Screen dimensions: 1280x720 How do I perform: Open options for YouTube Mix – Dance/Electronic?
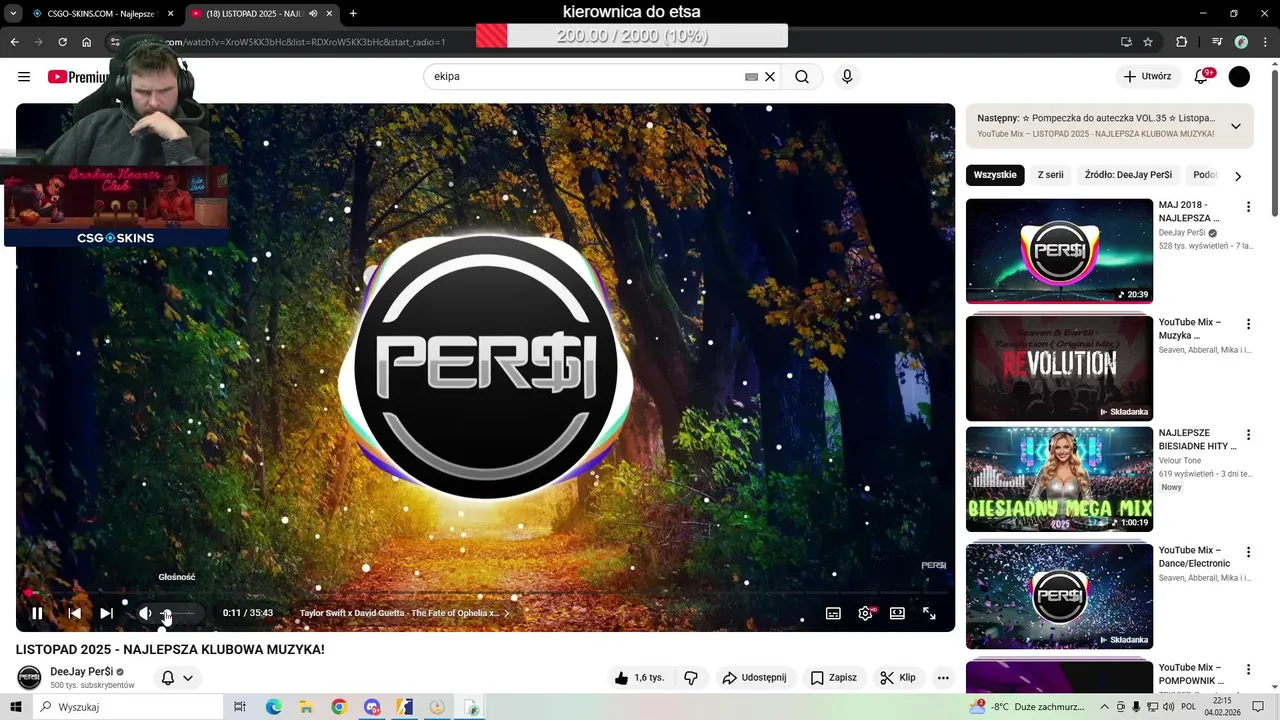pyautogui.click(x=1248, y=552)
